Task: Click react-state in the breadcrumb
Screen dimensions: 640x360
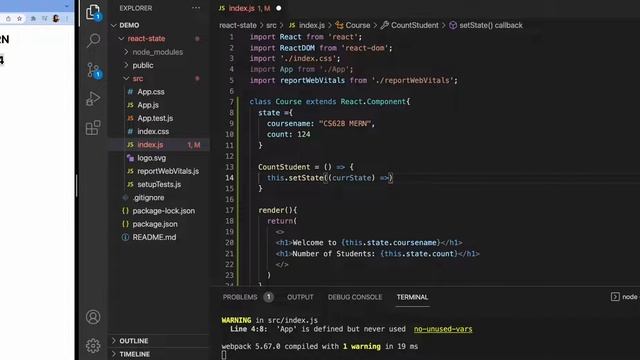Action: pyautogui.click(x=238, y=25)
